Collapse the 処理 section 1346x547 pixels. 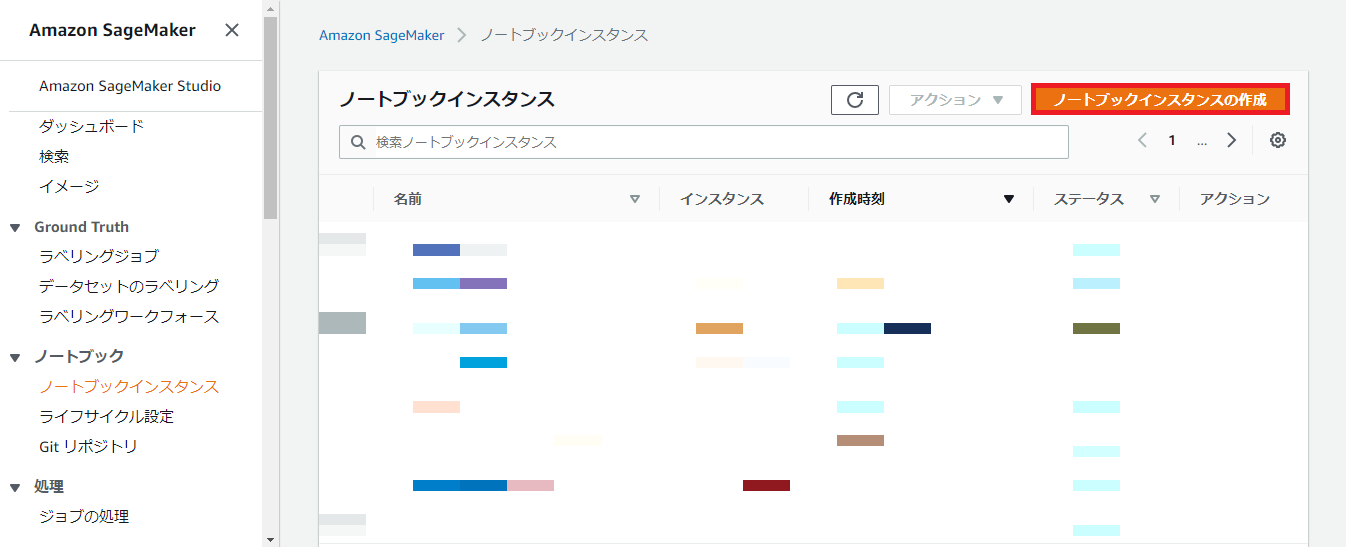tap(15, 487)
